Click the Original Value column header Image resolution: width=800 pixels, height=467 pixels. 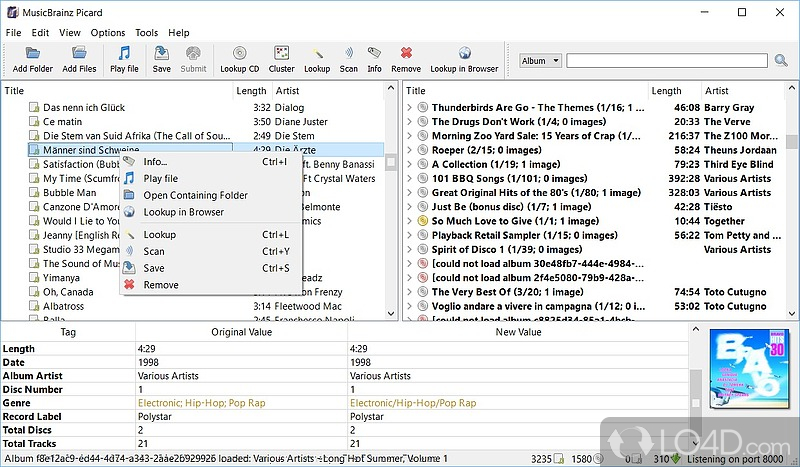tap(241, 332)
